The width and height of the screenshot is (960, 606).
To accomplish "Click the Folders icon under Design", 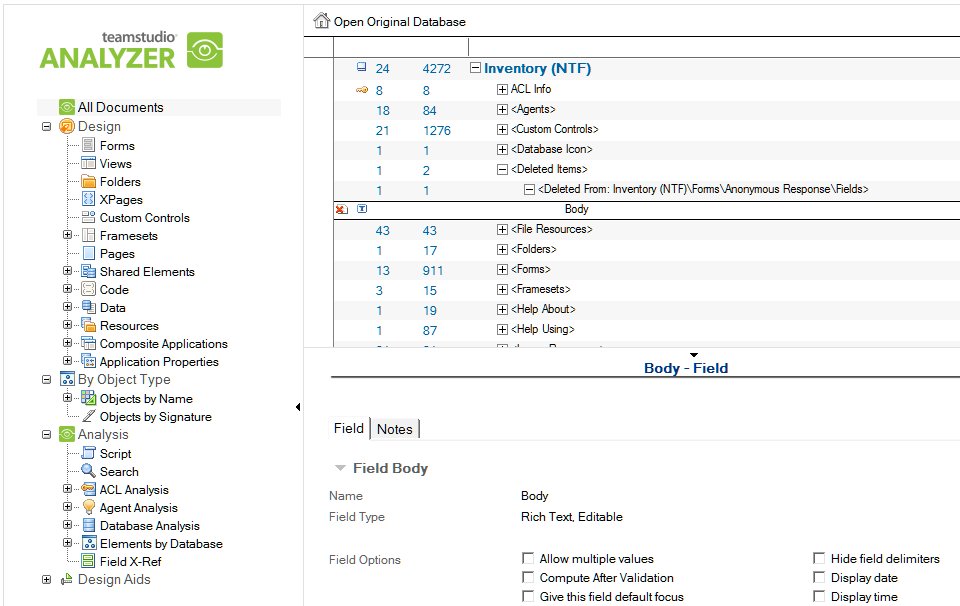I will click(89, 181).
